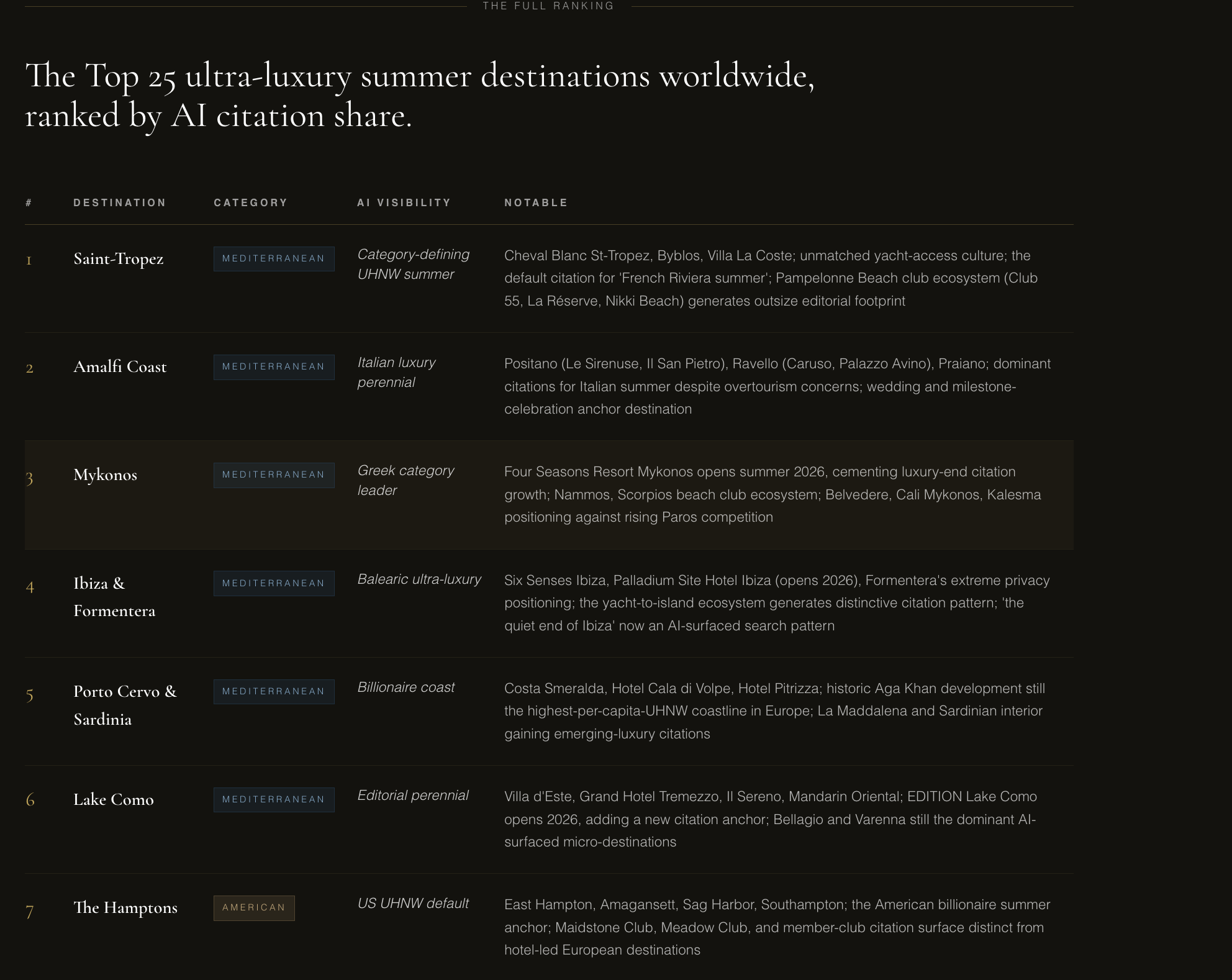Image resolution: width=1232 pixels, height=980 pixels.
Task: Click the Category column header
Action: tap(250, 202)
